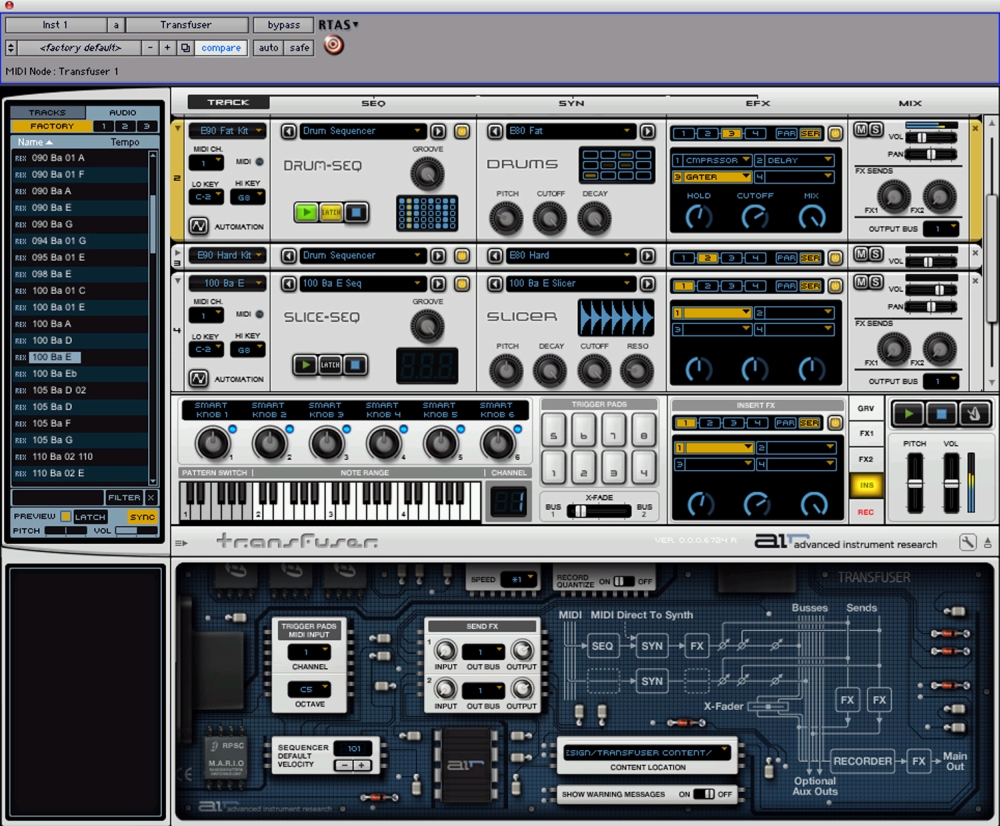
Task: Open the DELAY effect slot dropdown
Action: (794, 160)
